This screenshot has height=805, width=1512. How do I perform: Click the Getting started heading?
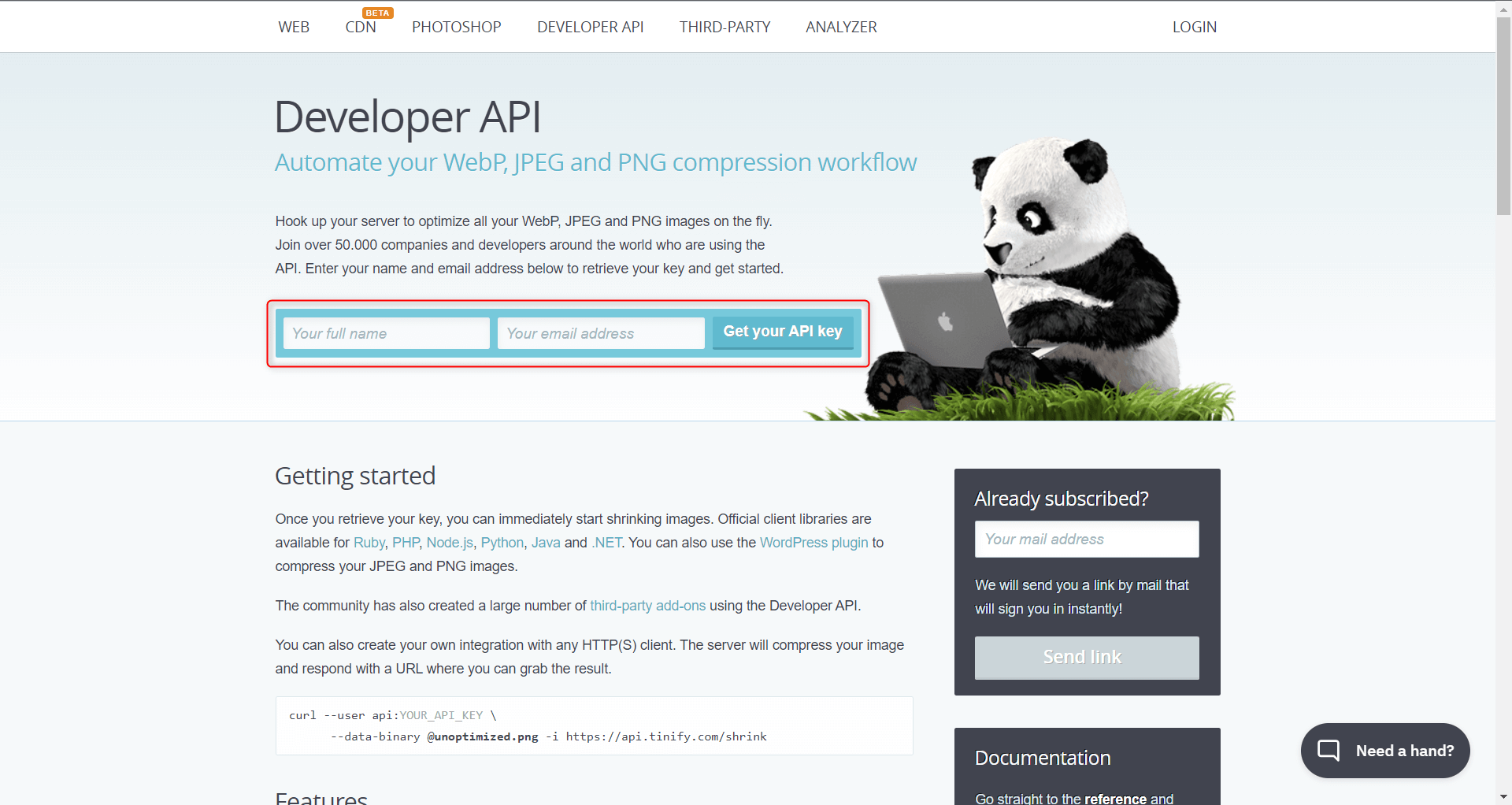click(355, 476)
